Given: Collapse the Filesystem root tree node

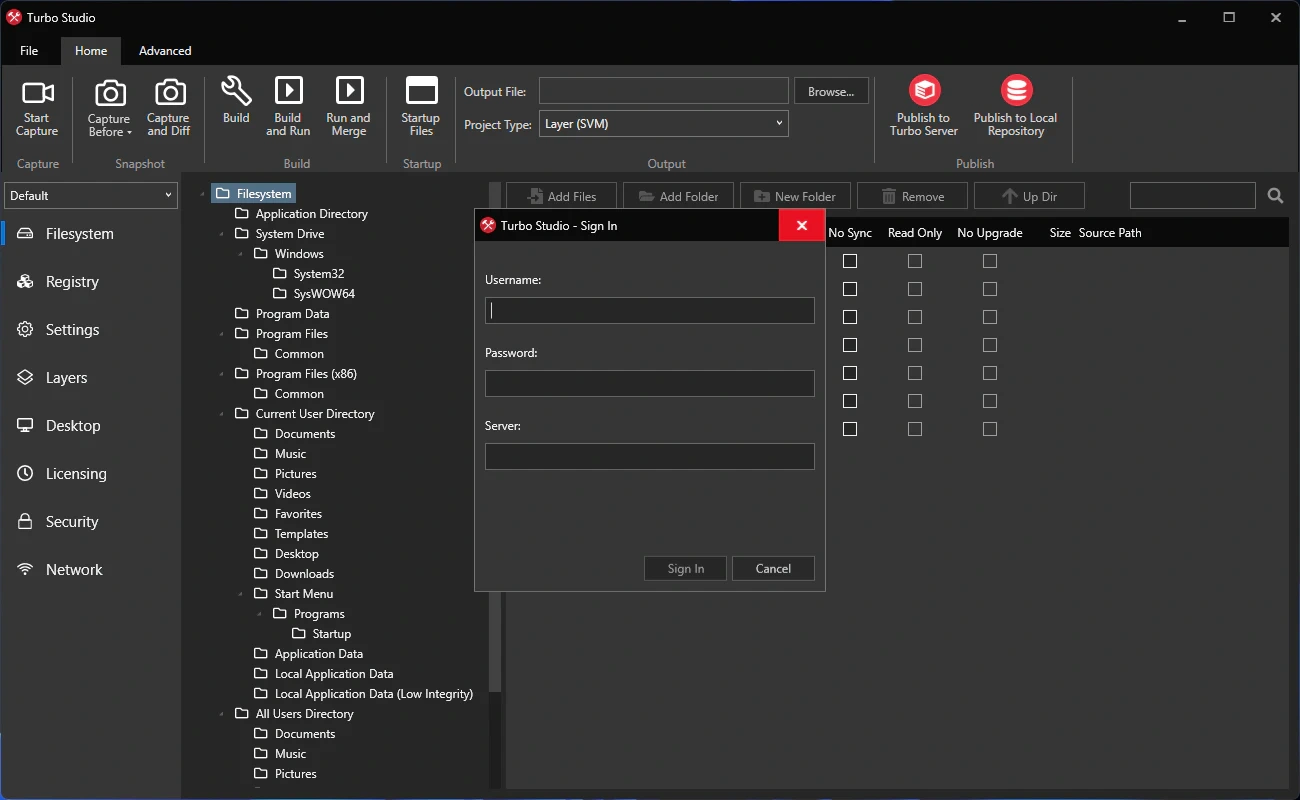Looking at the screenshot, I should (x=203, y=194).
